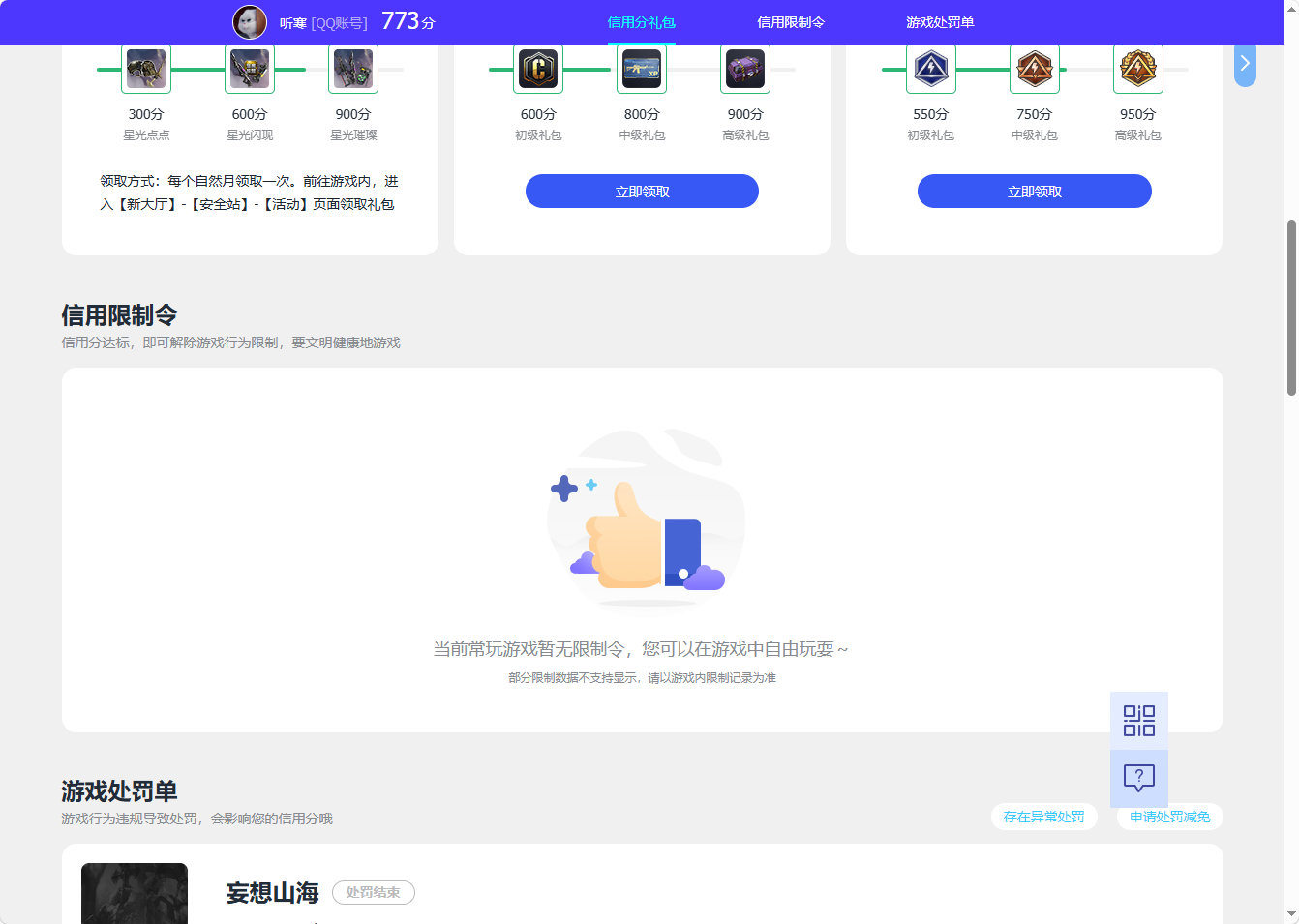The width and height of the screenshot is (1299, 924).
Task: Click the 600分 星光闪现 reward icon
Action: pos(250,69)
